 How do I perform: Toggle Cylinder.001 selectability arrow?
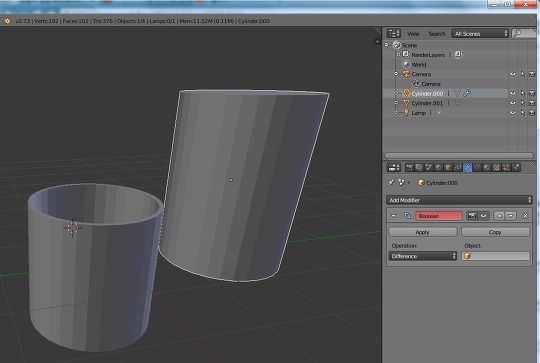click(x=522, y=103)
